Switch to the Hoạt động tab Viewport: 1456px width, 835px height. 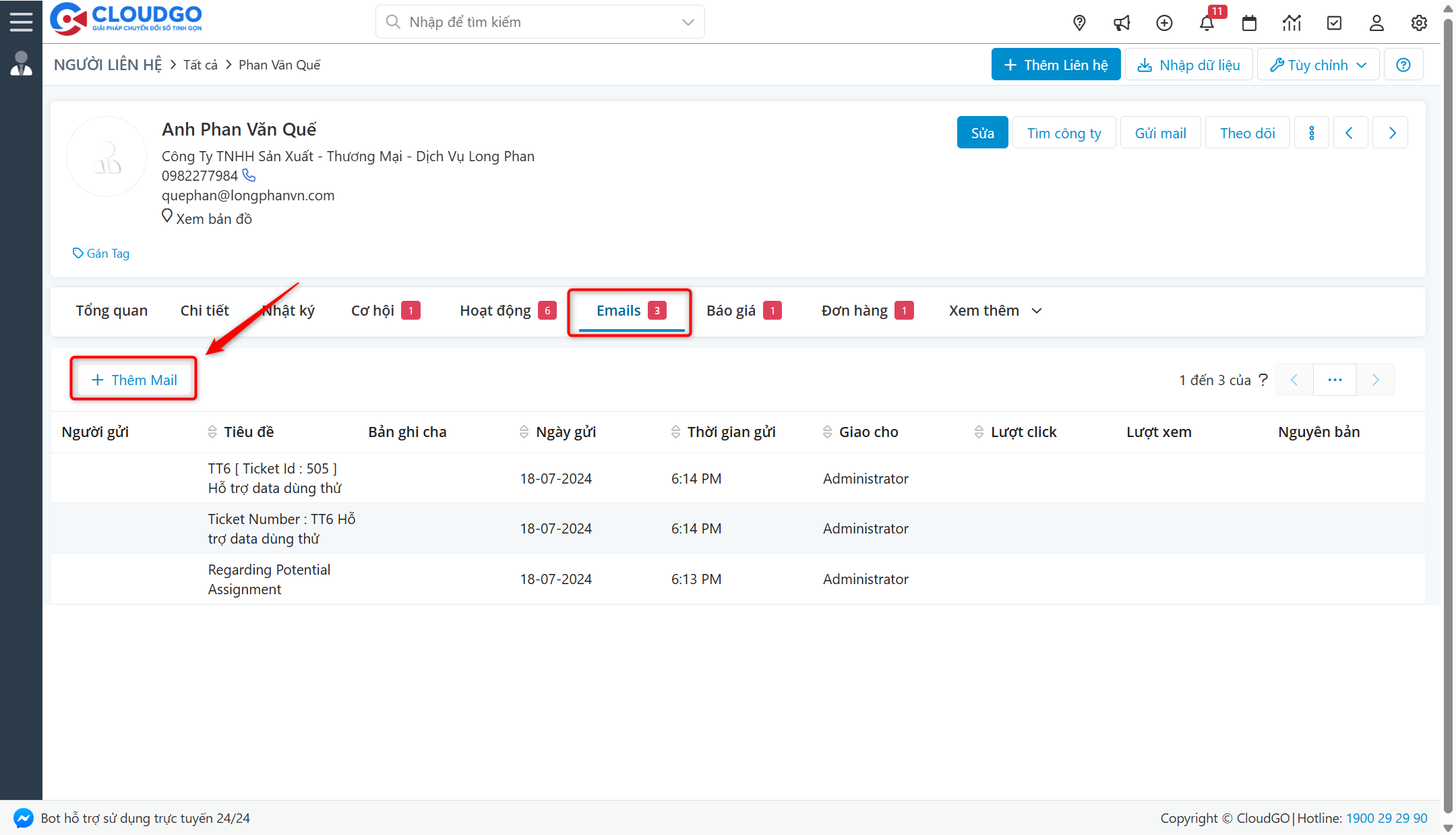pyautogui.click(x=495, y=310)
